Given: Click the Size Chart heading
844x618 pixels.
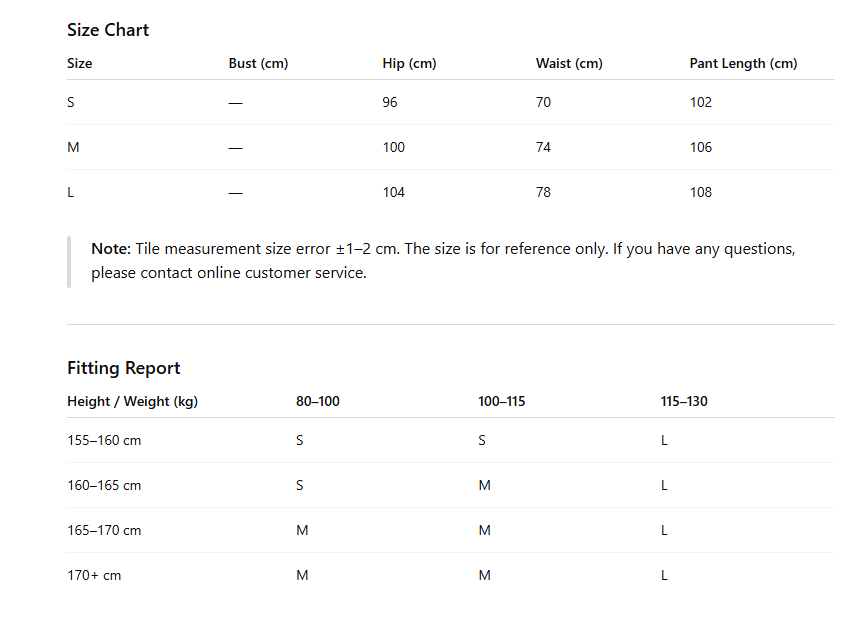Looking at the screenshot, I should (x=108, y=30).
